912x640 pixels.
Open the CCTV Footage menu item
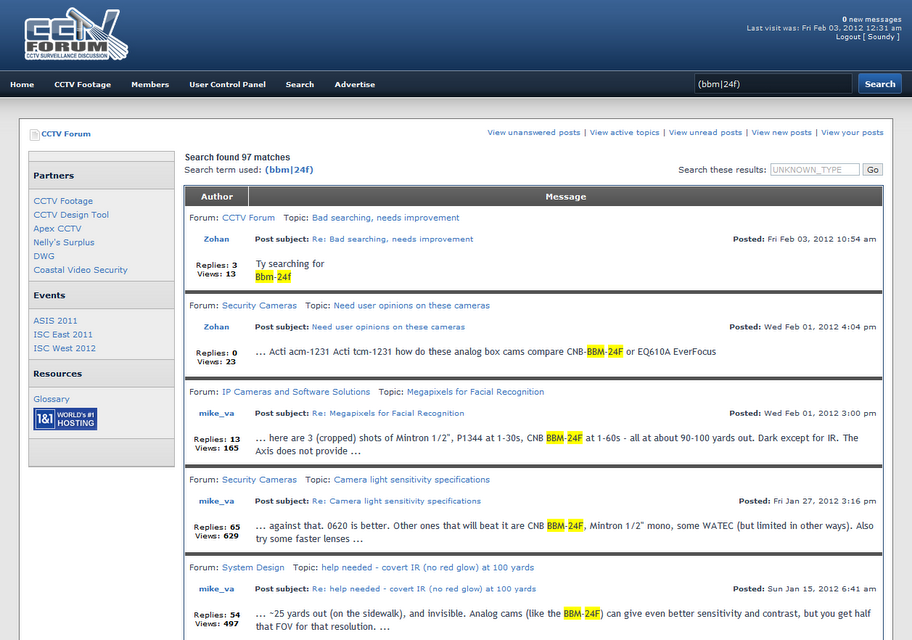[x=82, y=85]
